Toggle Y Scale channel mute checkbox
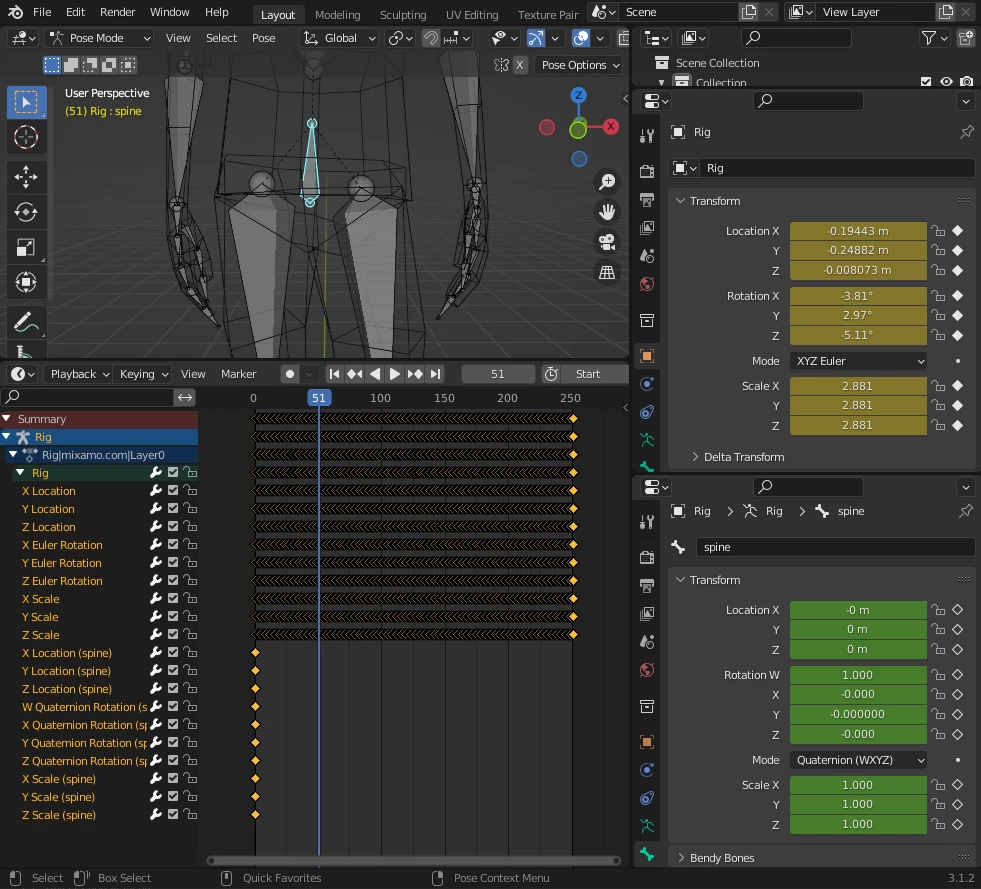 173,617
